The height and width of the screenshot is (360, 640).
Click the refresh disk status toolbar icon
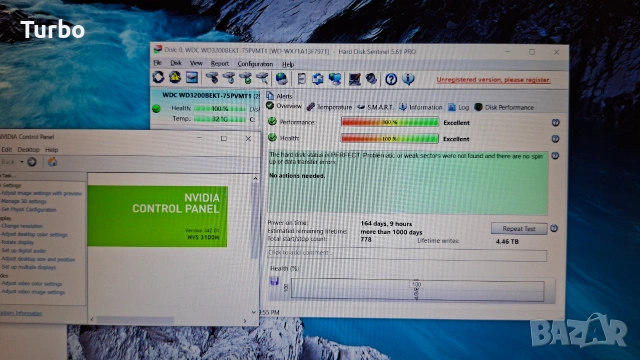pyautogui.click(x=158, y=77)
